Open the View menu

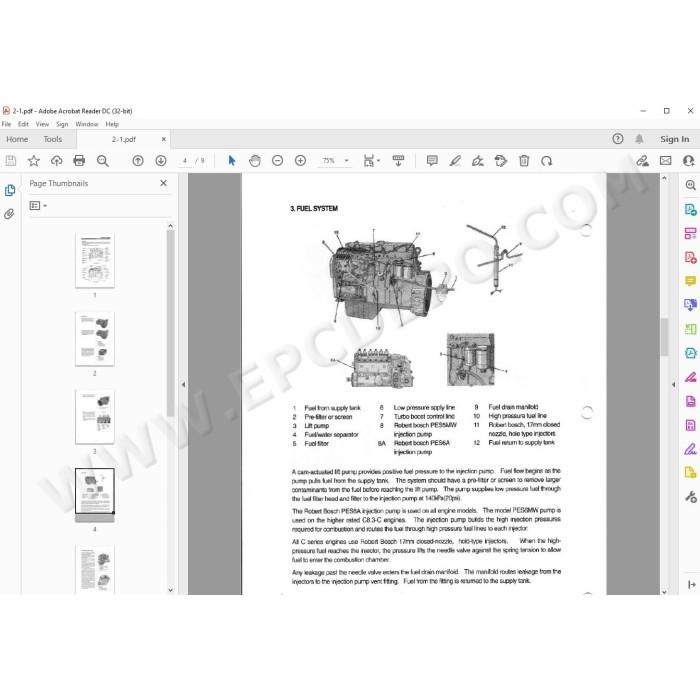pyautogui.click(x=42, y=124)
